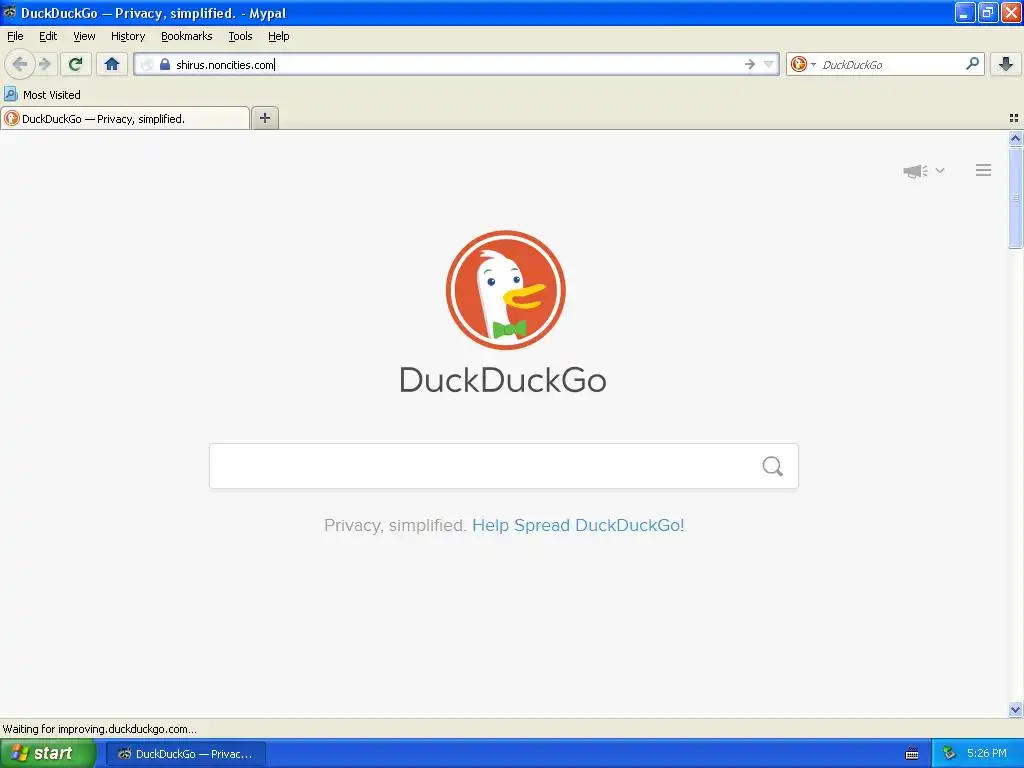Viewport: 1024px width, 768px height.
Task: Open the View menu
Action: pyautogui.click(x=84, y=36)
